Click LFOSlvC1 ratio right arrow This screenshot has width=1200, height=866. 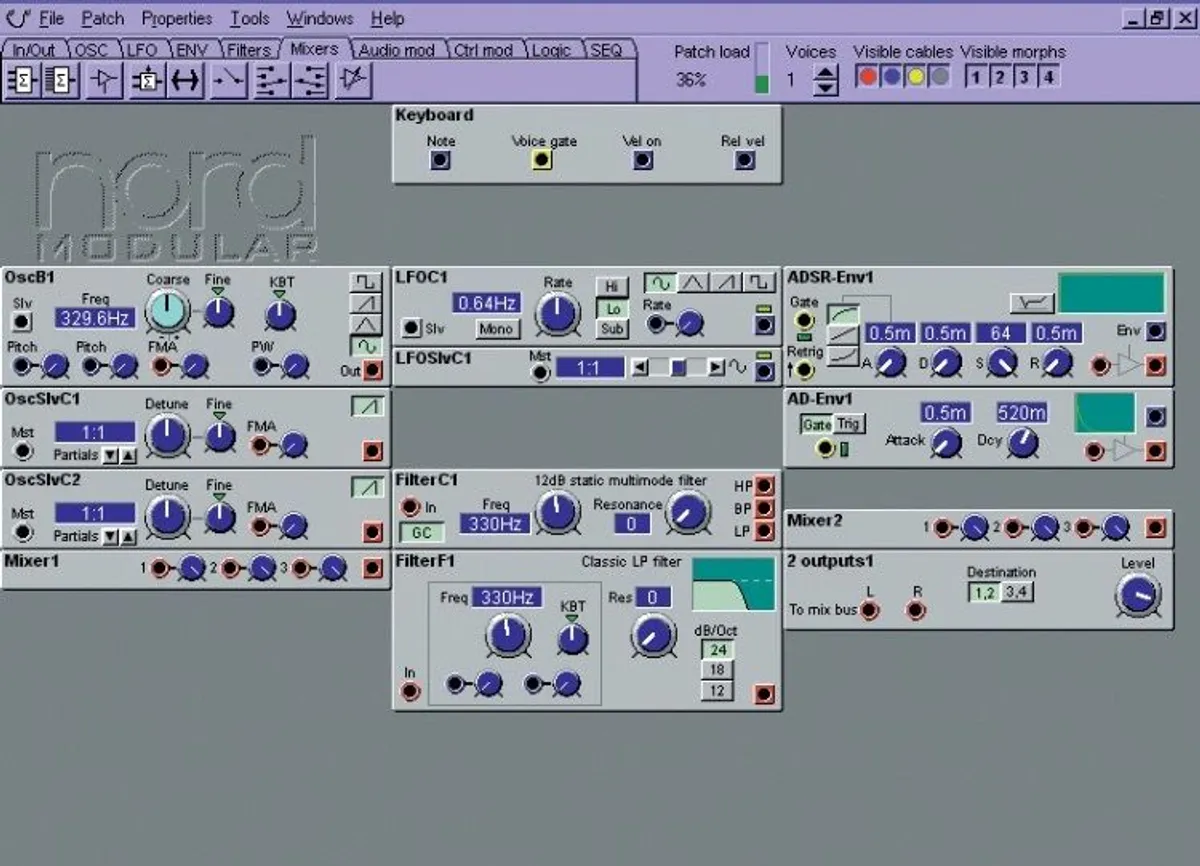pyautogui.click(x=716, y=368)
